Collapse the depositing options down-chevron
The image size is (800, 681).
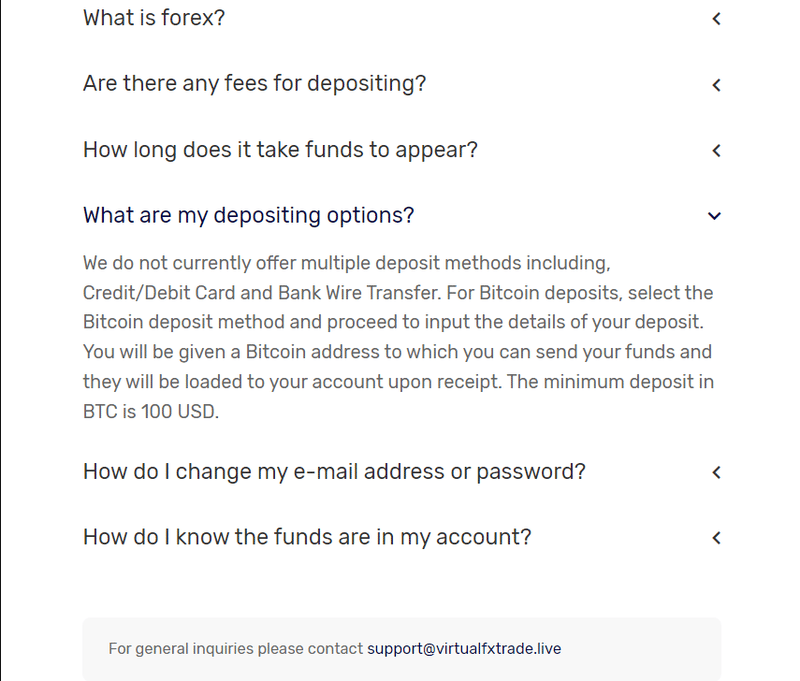[714, 216]
